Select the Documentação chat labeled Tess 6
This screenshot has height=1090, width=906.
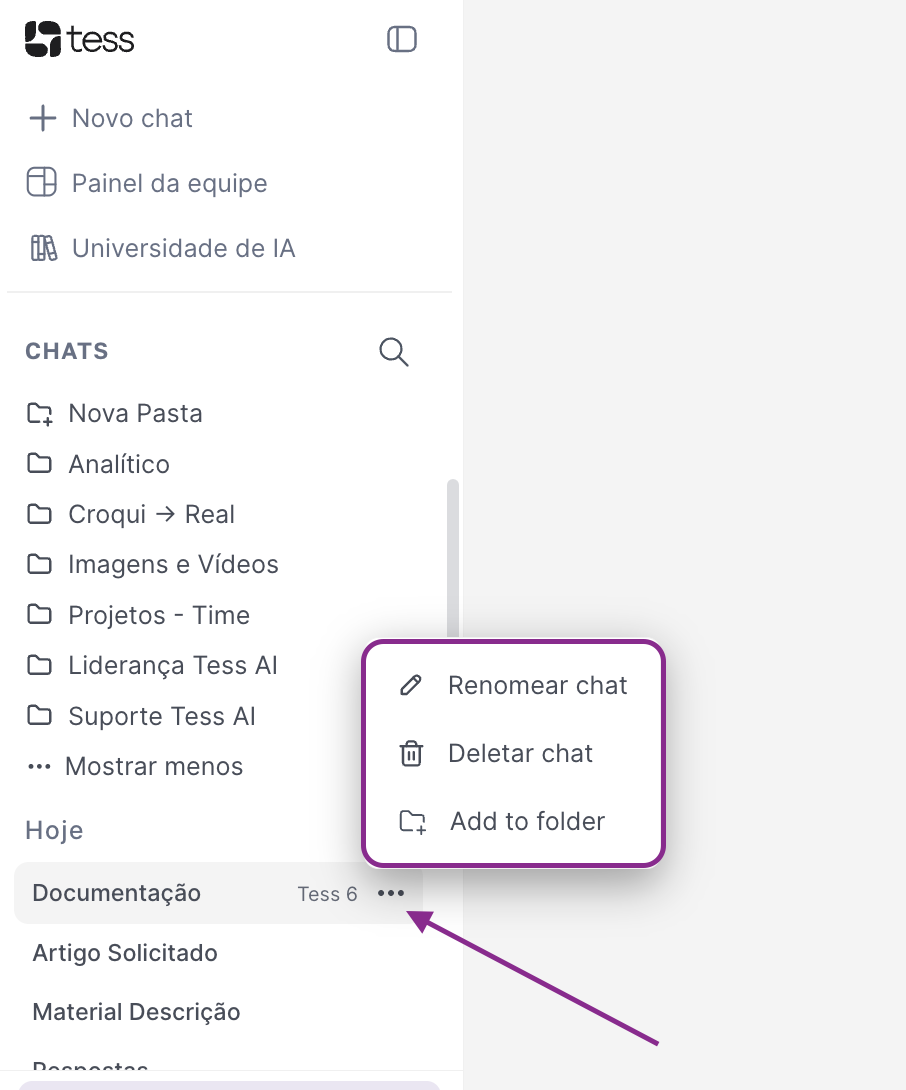click(116, 893)
